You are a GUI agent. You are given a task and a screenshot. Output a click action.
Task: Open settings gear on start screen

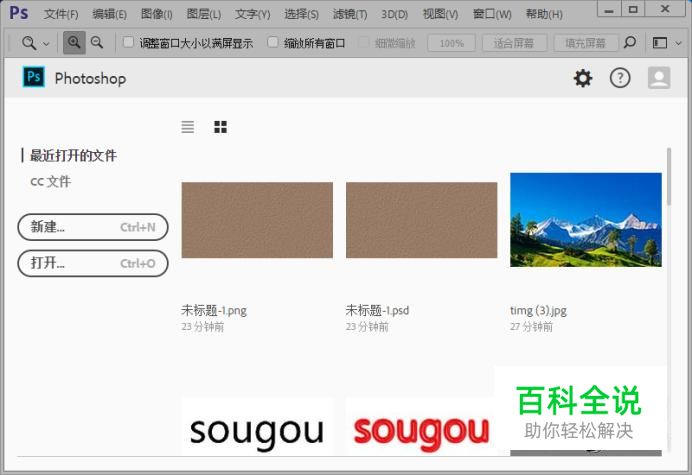(x=583, y=78)
